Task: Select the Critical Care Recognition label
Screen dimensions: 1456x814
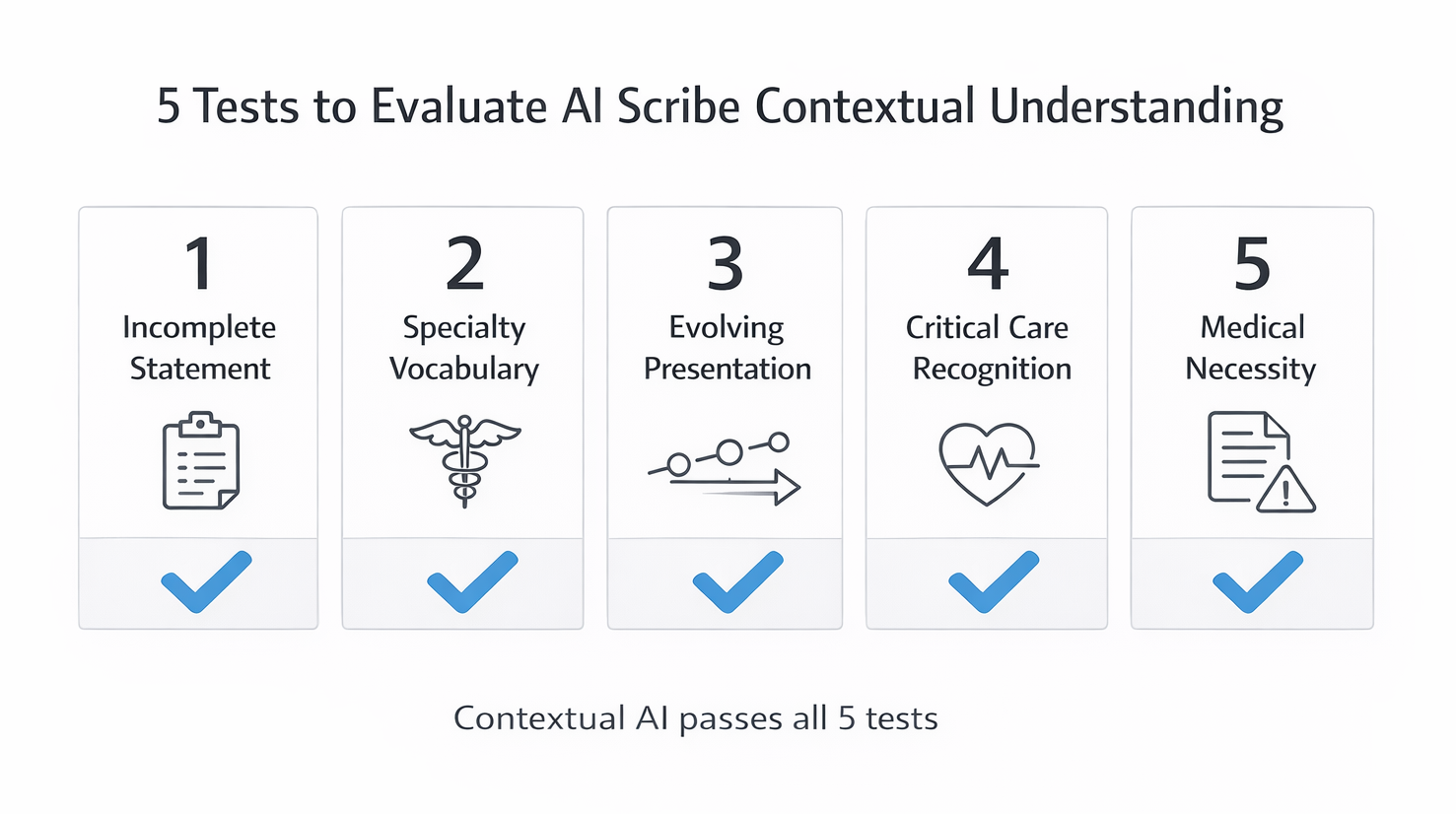Action: coord(989,348)
